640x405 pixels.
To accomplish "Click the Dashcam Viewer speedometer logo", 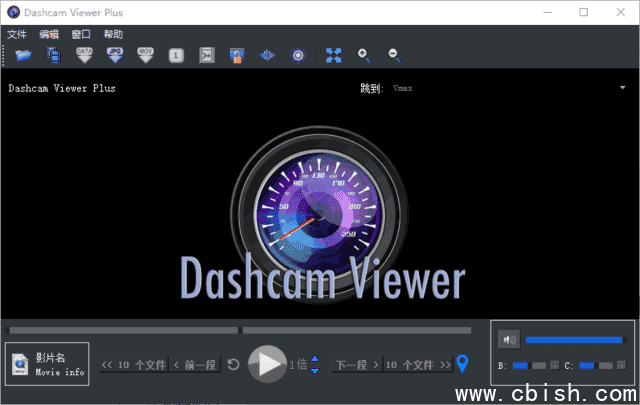I will coord(320,214).
